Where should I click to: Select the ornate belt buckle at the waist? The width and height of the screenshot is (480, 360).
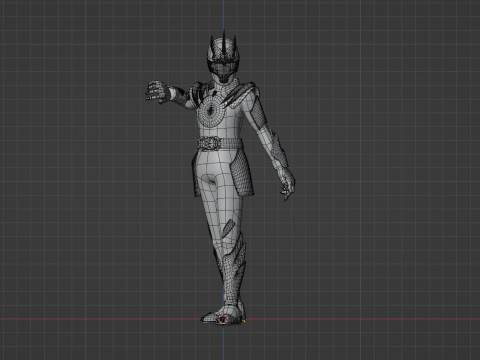coord(209,144)
